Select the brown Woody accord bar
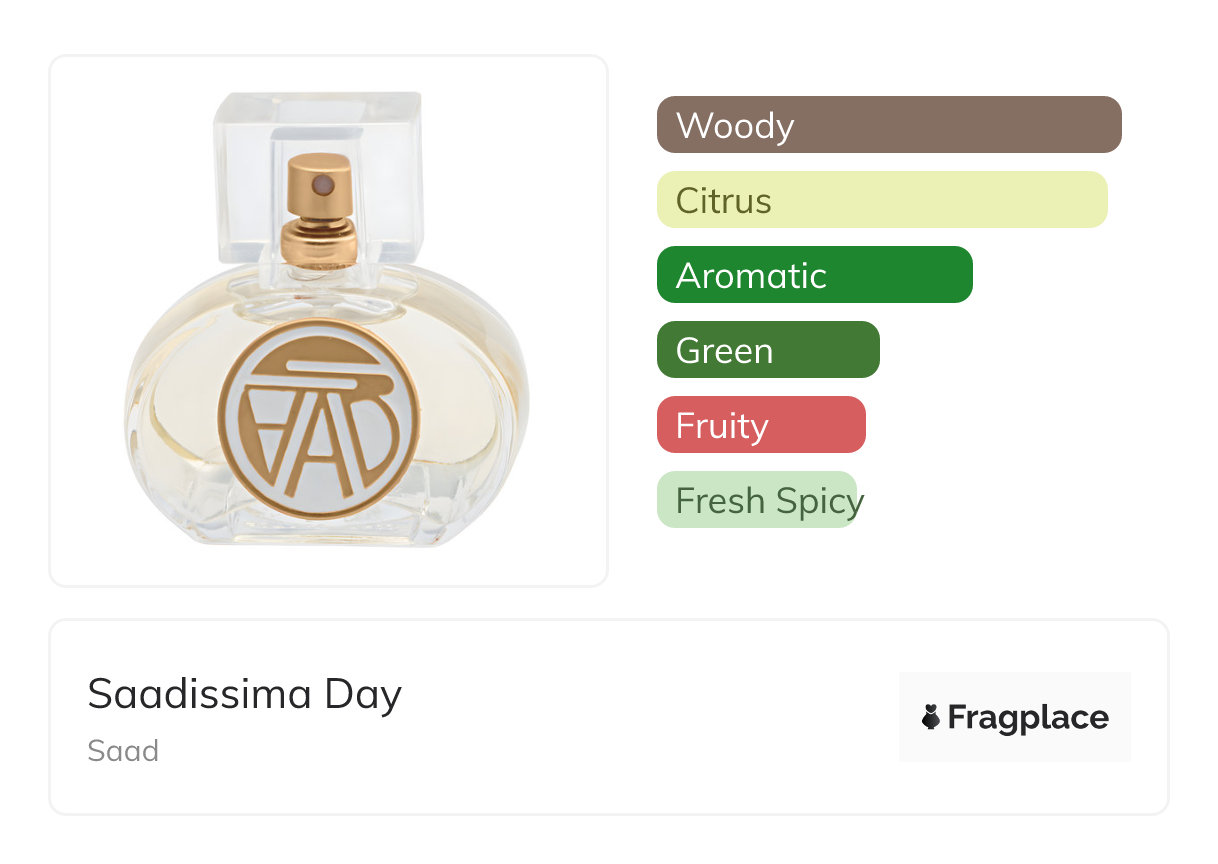Image resolution: width=1218 pixels, height=864 pixels. coord(888,125)
